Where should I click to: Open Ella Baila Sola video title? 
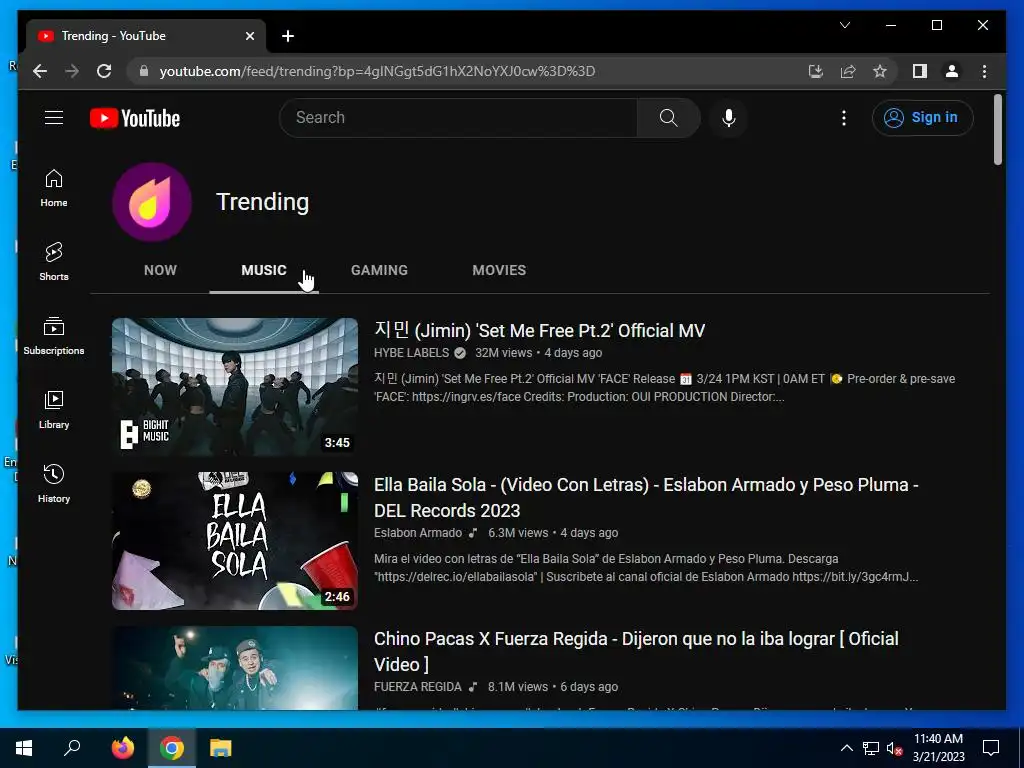pos(646,498)
